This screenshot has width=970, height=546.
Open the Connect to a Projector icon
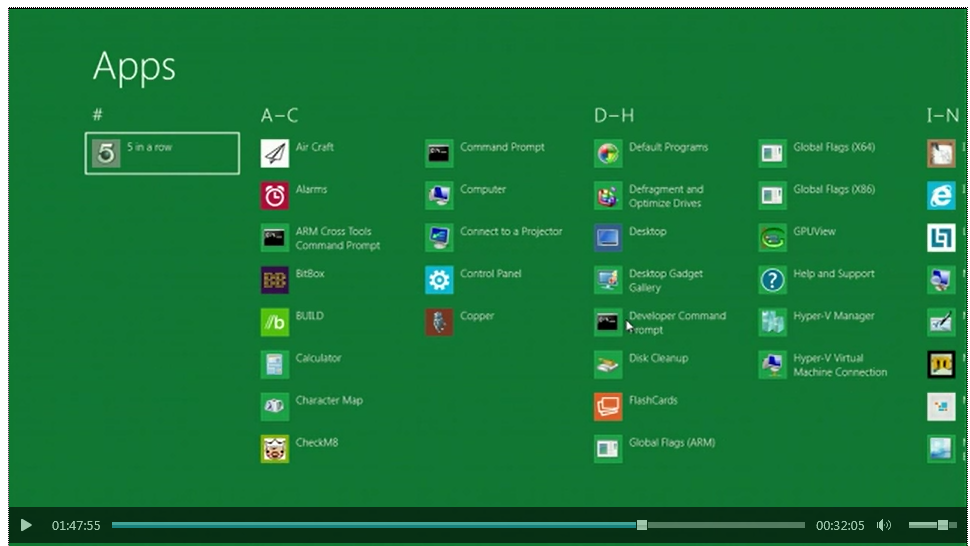tap(439, 238)
